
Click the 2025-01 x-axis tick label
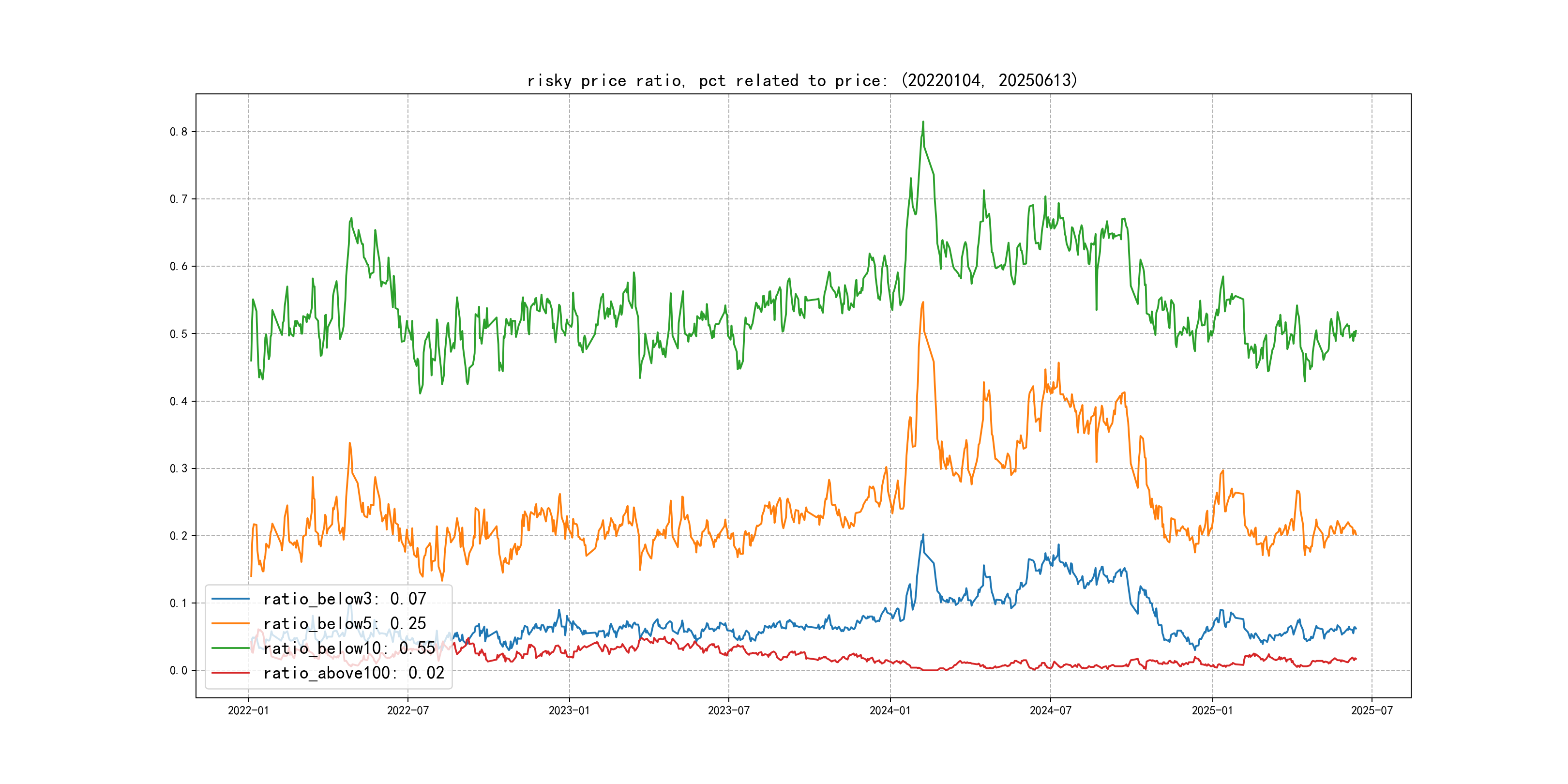[1212, 710]
